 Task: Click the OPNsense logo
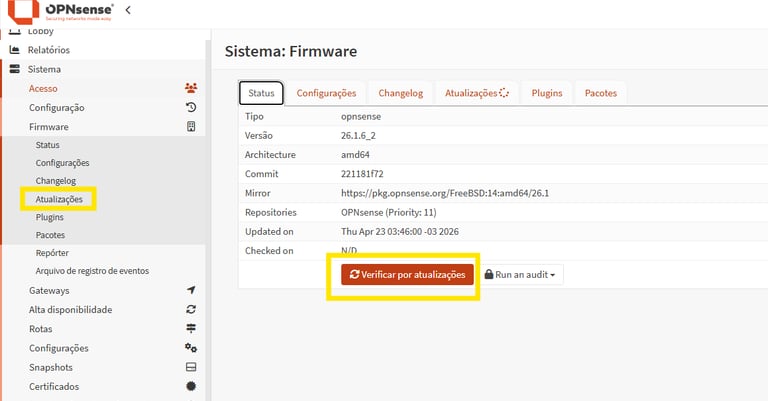(60, 12)
